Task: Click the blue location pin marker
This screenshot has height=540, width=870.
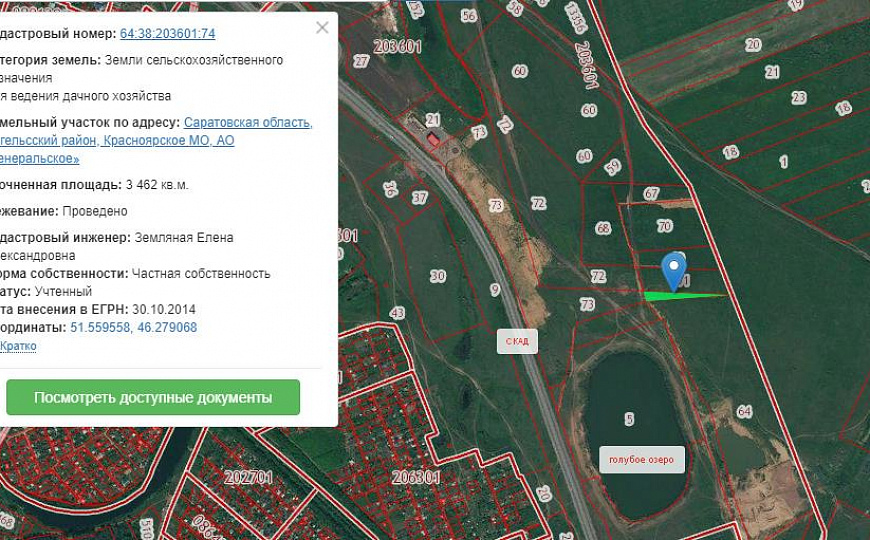Action: coord(675,269)
